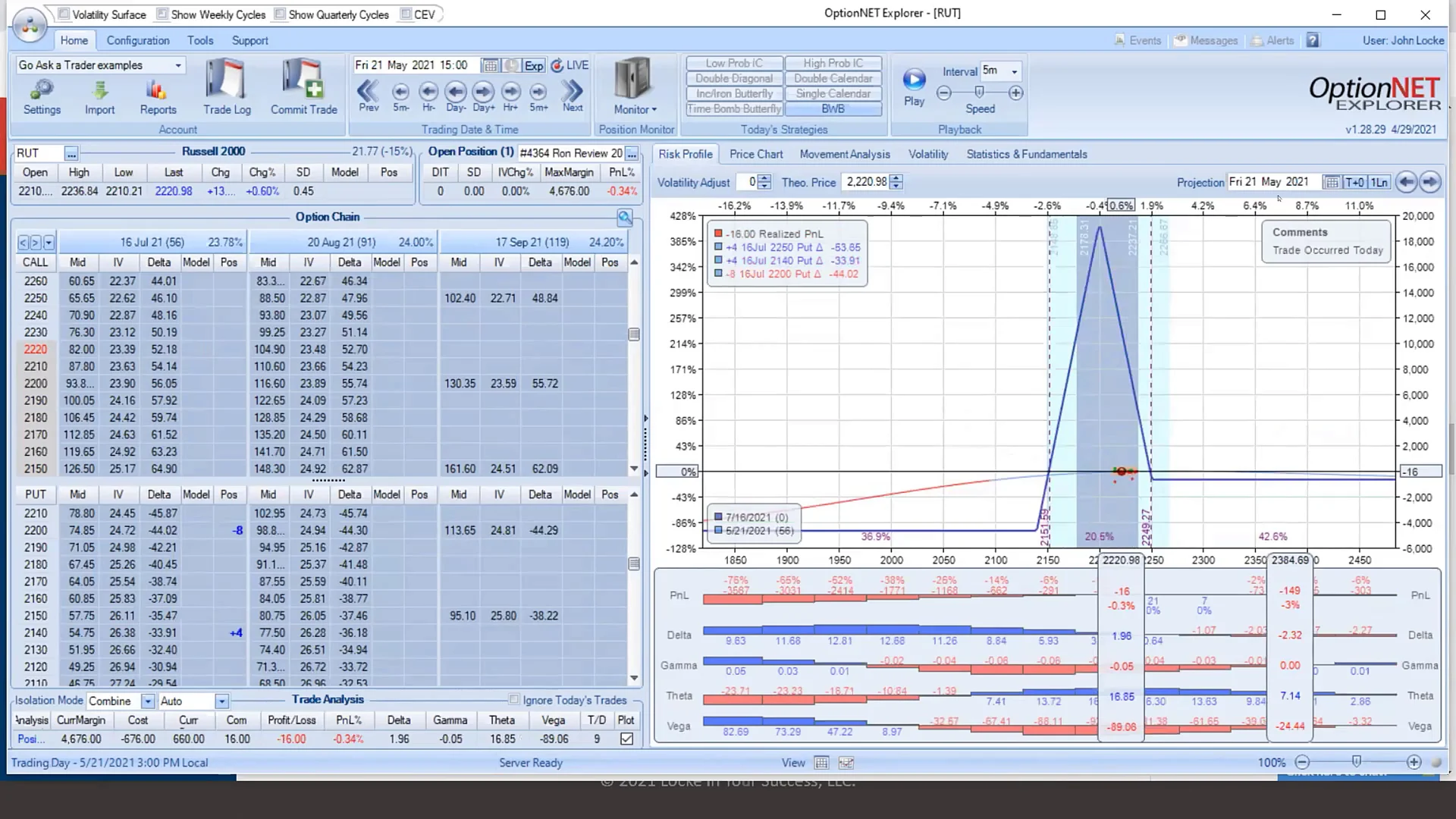Open the position selector ellipsis button

click(631, 153)
